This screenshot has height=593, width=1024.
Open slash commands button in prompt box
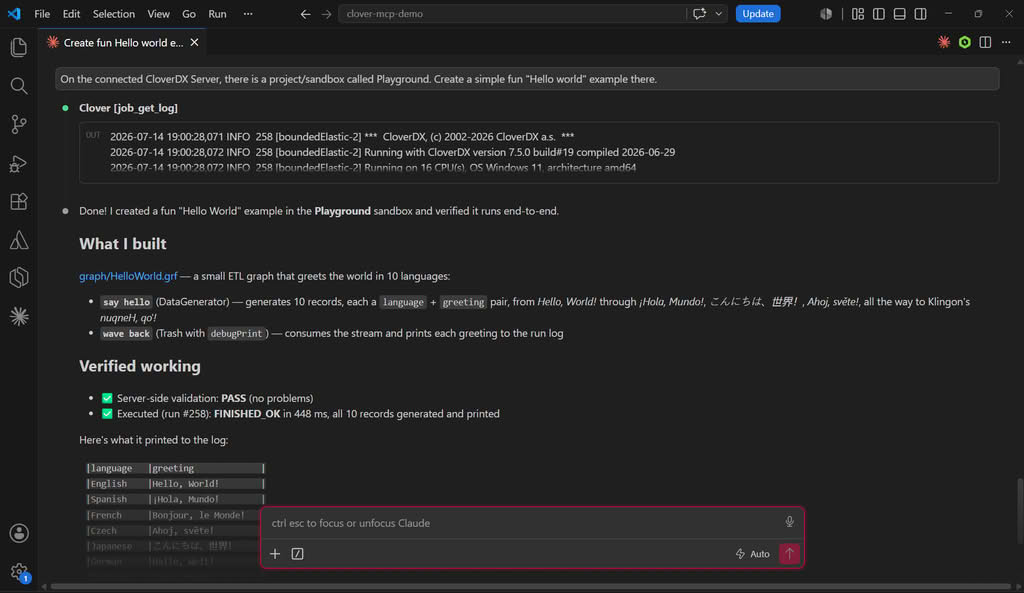297,554
